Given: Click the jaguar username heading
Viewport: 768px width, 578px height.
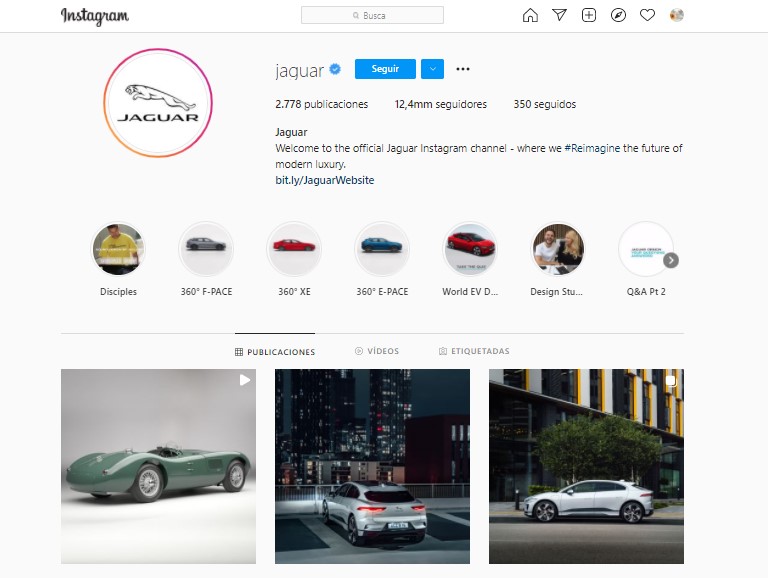Looking at the screenshot, I should (x=299, y=70).
